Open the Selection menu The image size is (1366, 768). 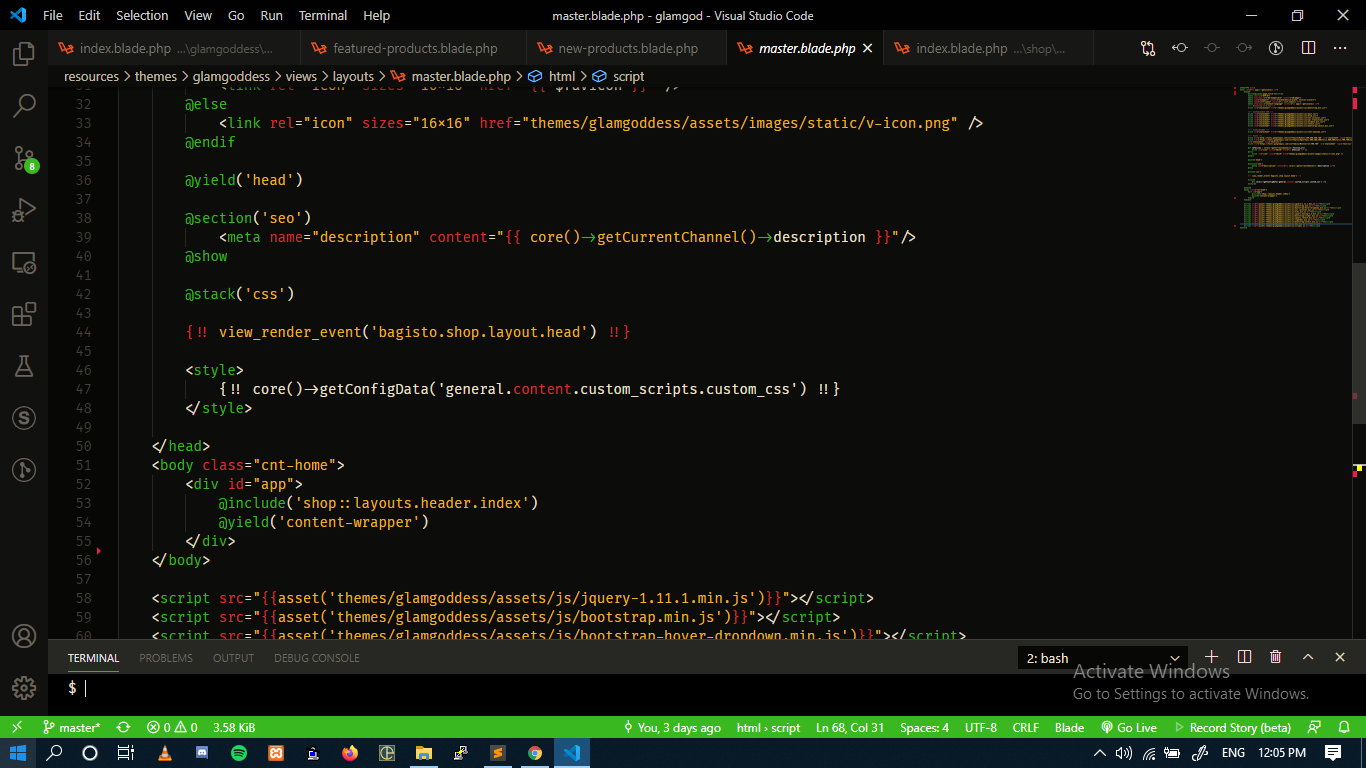[142, 15]
